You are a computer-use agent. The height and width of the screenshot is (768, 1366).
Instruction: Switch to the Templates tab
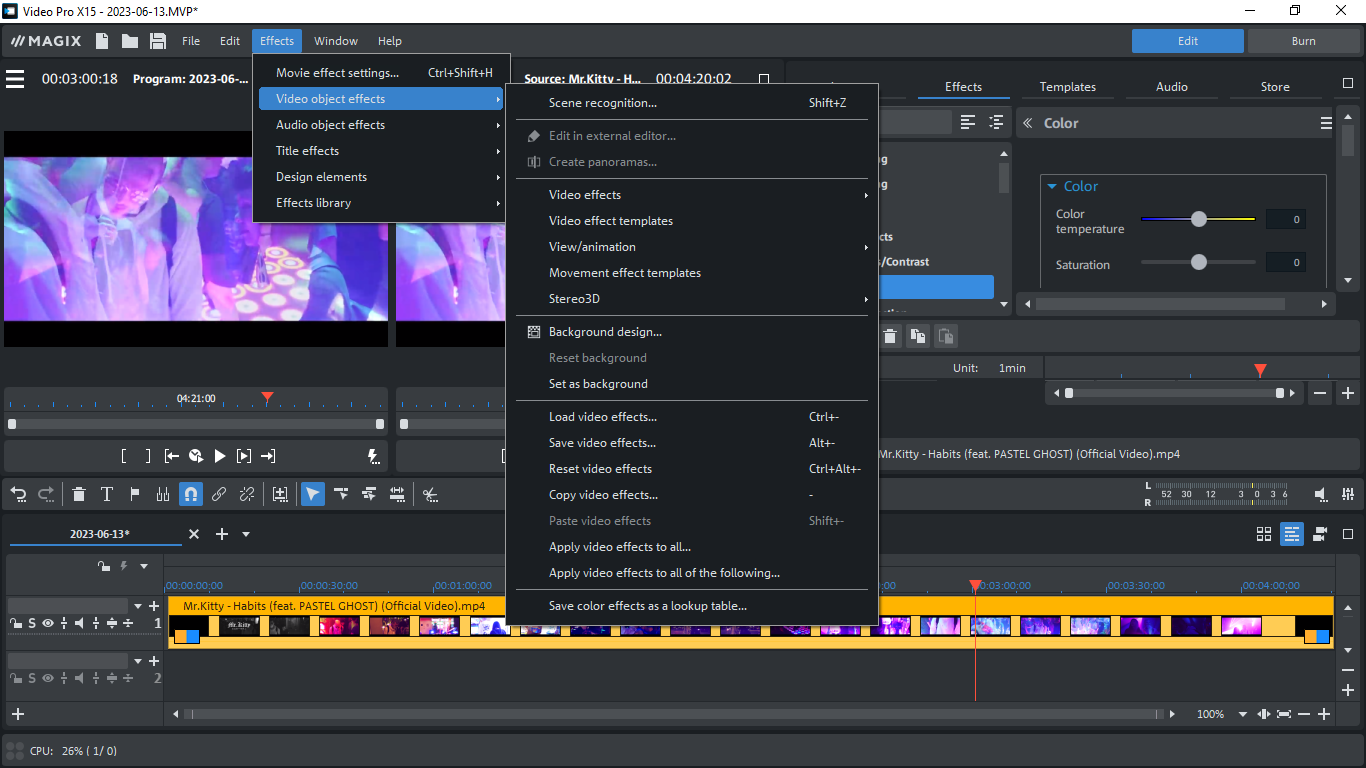point(1067,87)
